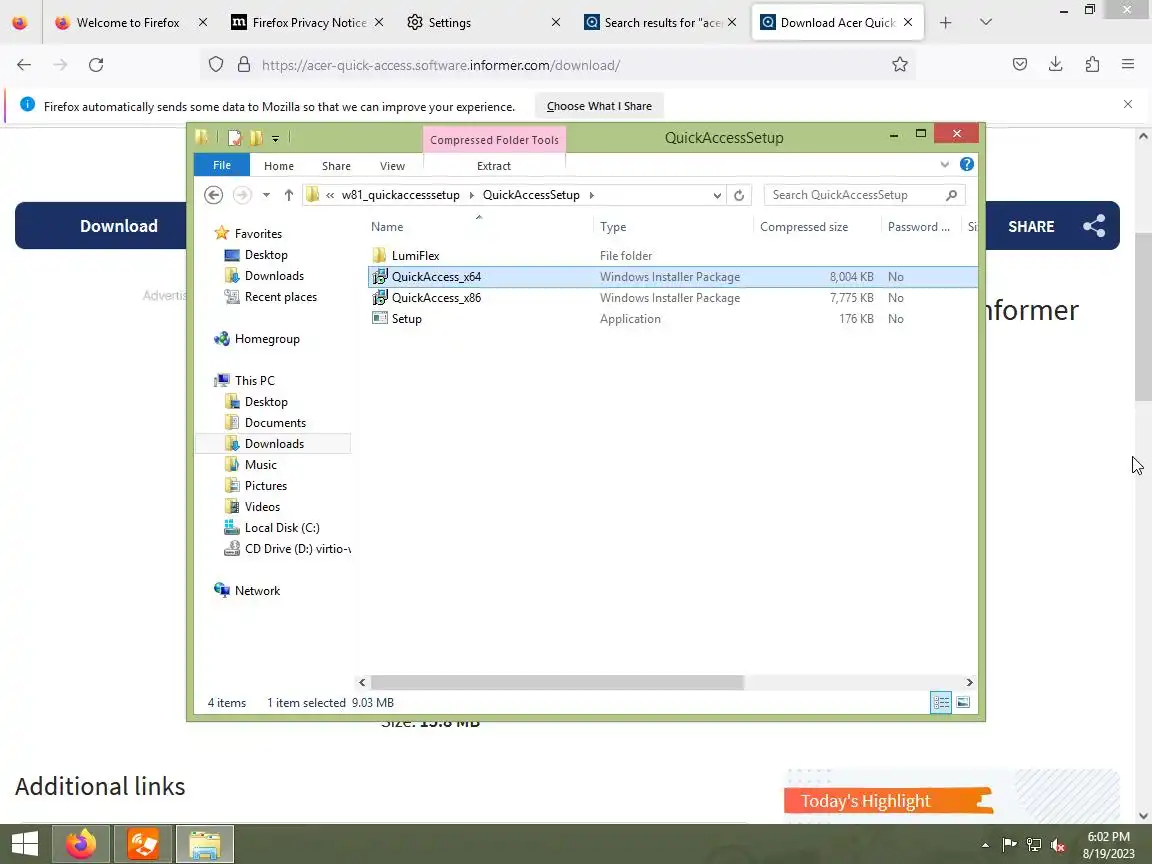Image resolution: width=1152 pixels, height=864 pixels.
Task: Open Explorer Help question mark icon
Action: pyautogui.click(x=967, y=165)
